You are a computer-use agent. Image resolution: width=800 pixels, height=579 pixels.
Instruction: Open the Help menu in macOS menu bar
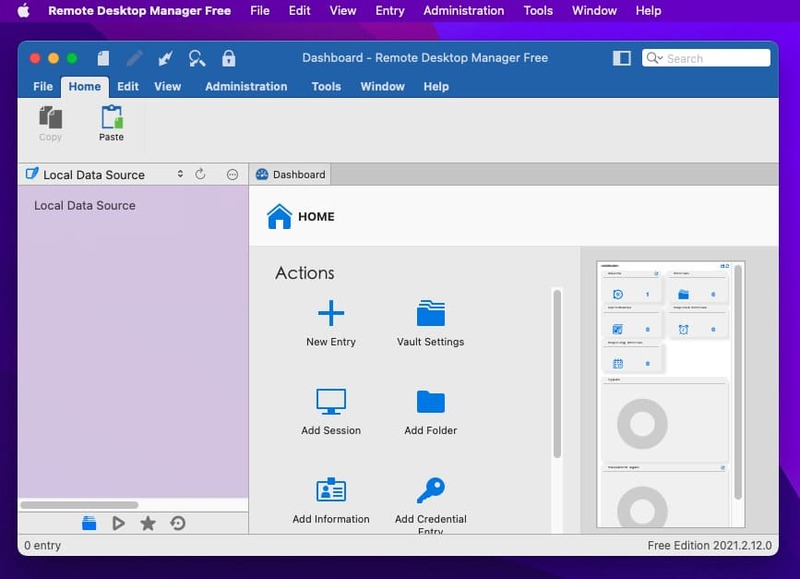(648, 11)
